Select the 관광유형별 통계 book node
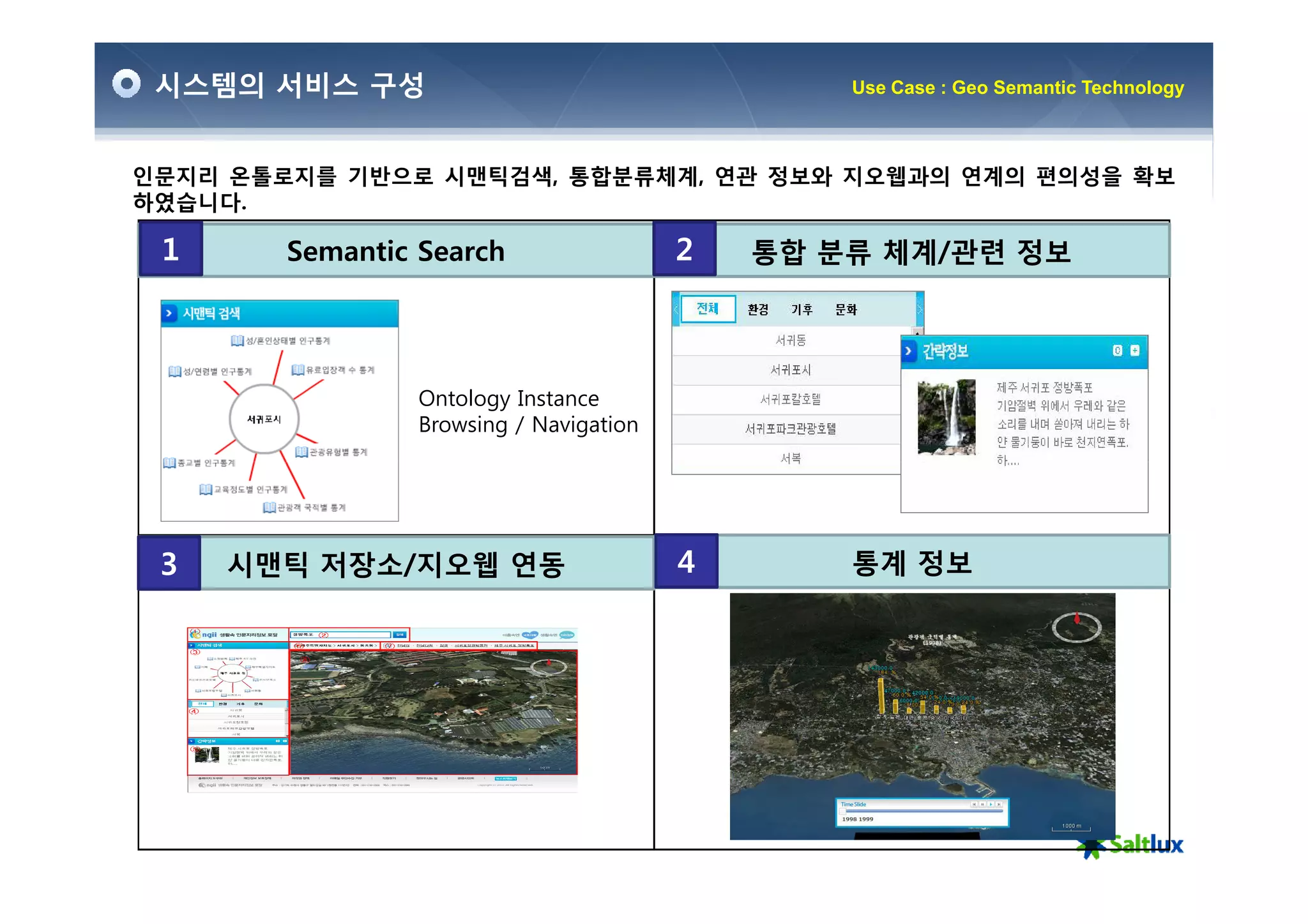This screenshot has width=1308, height=924. pyautogui.click(x=331, y=452)
